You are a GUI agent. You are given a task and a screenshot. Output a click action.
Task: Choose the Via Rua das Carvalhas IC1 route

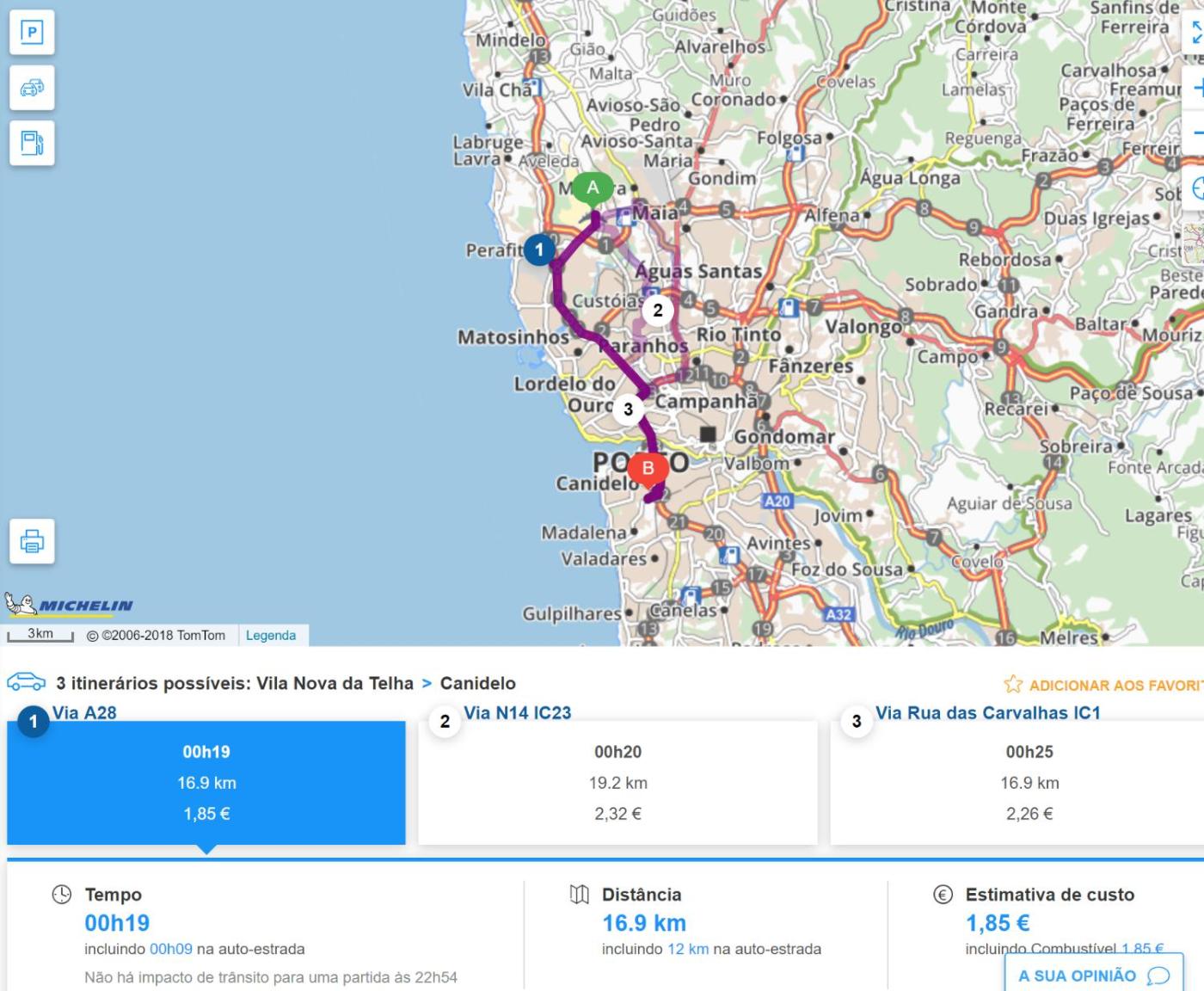1029,782
